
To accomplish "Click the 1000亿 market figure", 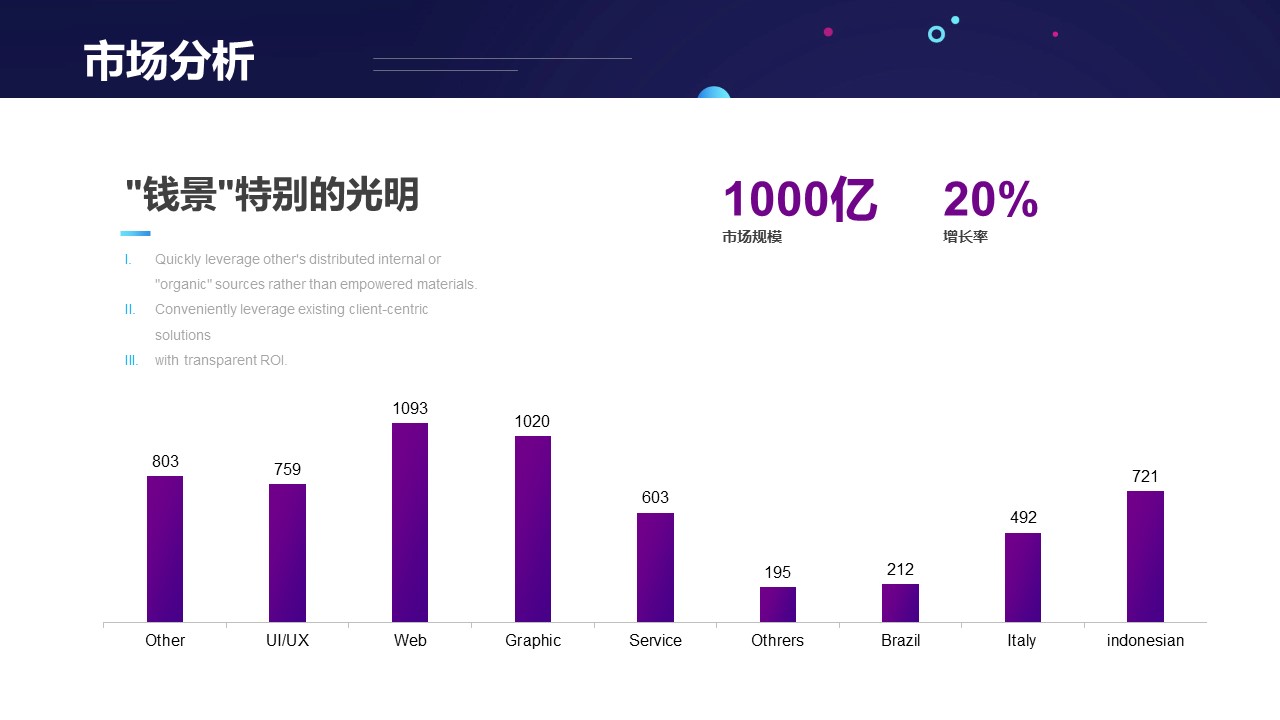I will tap(800, 199).
